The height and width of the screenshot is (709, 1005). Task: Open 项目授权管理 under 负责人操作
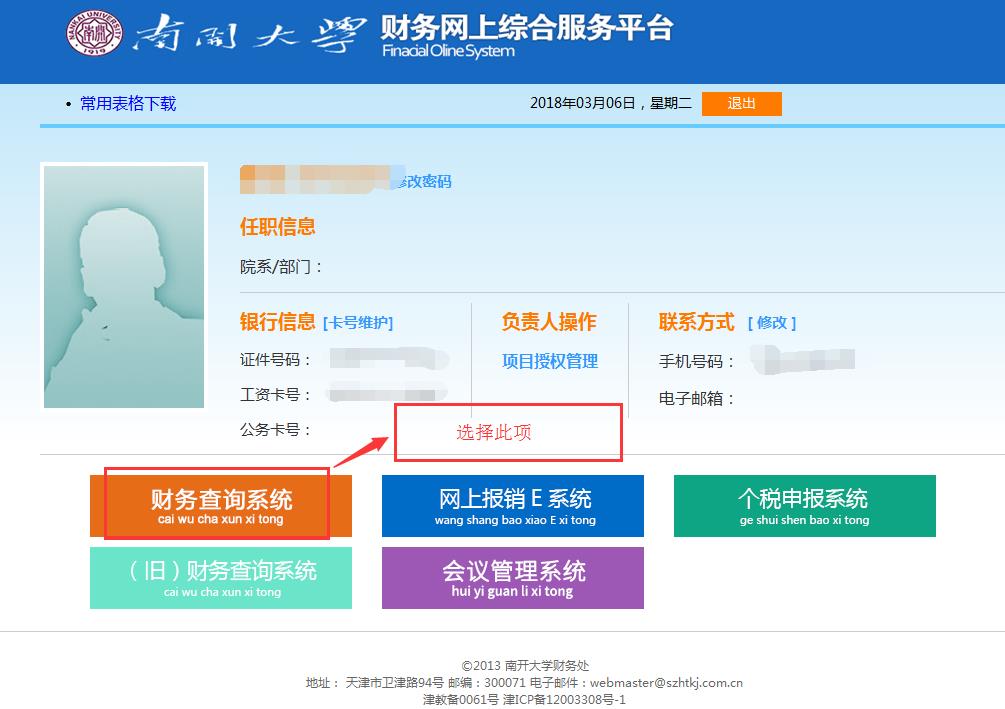point(550,362)
